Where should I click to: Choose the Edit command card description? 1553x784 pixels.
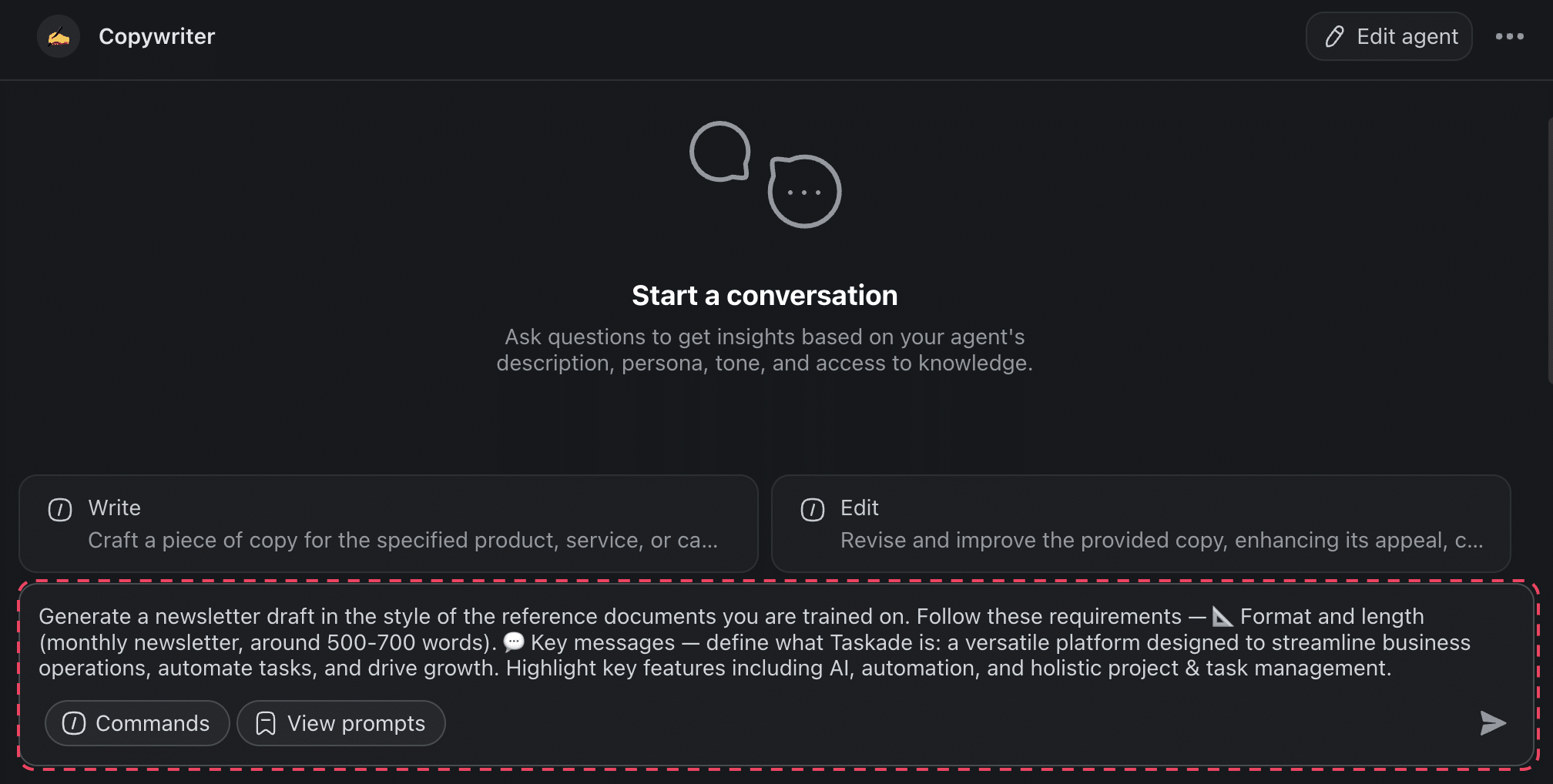pyautogui.click(x=1161, y=541)
